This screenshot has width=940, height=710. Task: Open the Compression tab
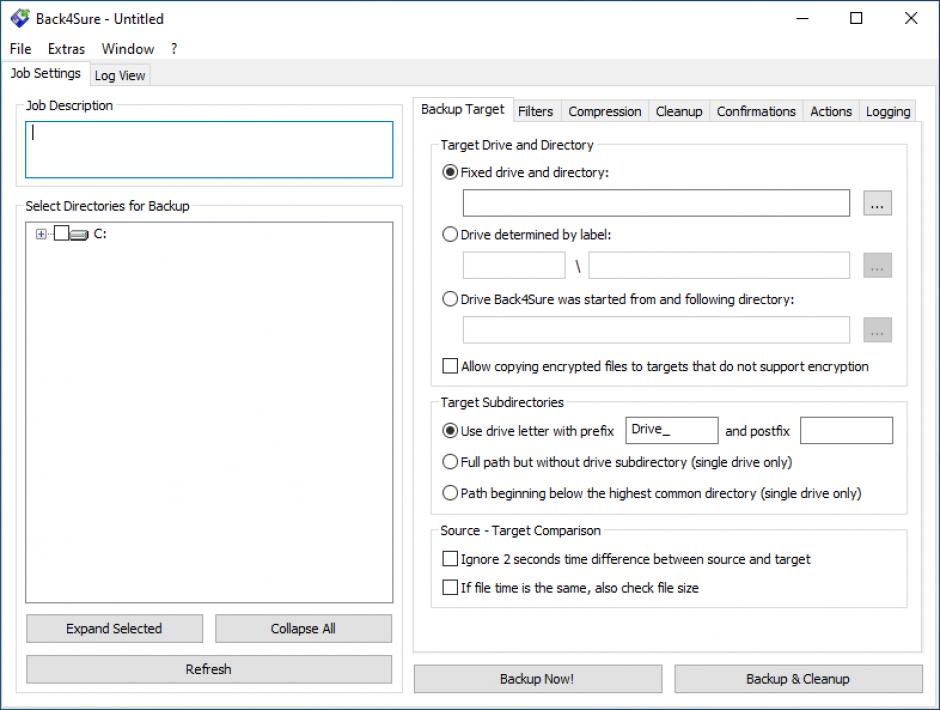point(605,112)
